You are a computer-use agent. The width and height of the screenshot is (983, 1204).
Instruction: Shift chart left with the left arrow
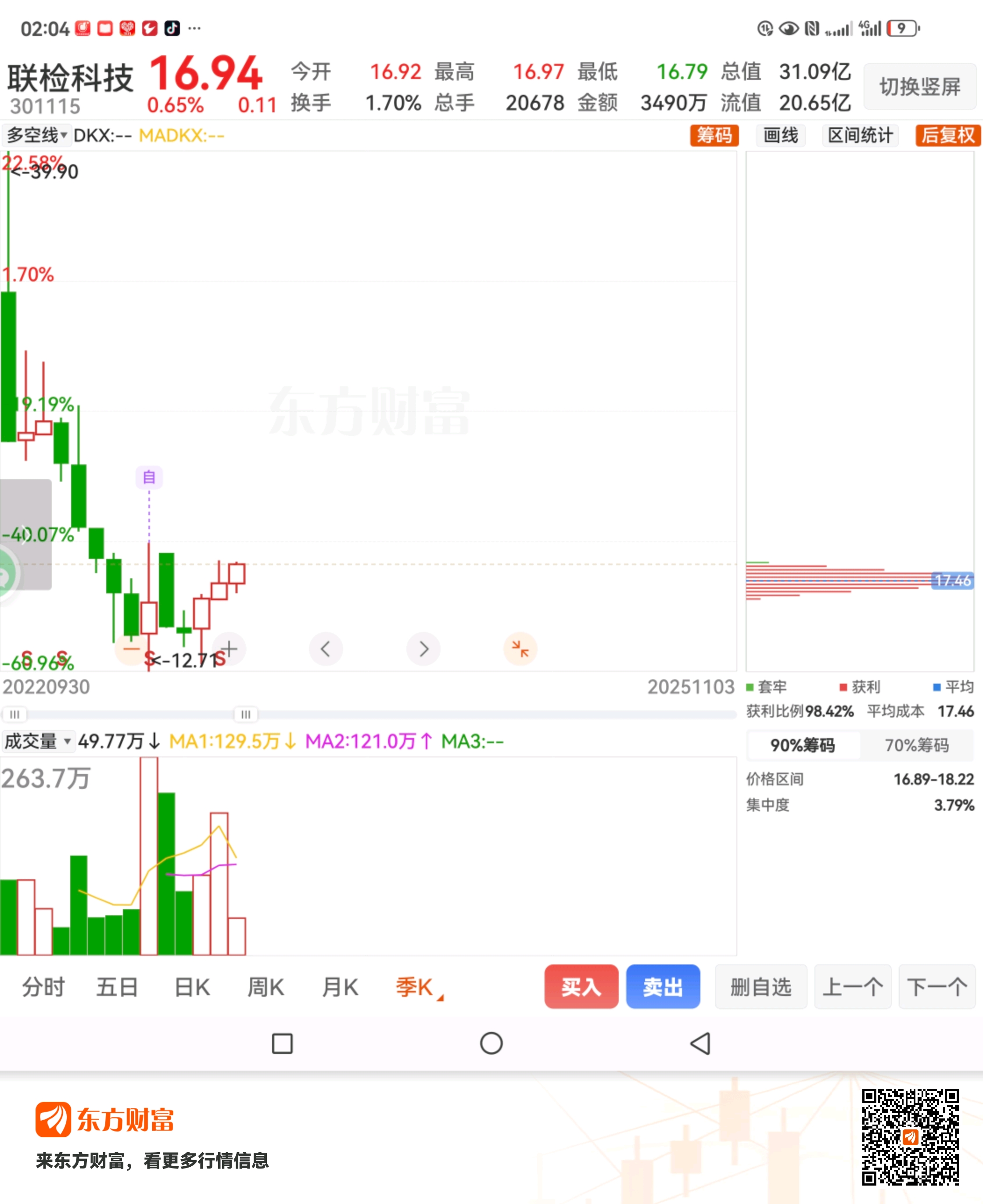click(x=326, y=649)
